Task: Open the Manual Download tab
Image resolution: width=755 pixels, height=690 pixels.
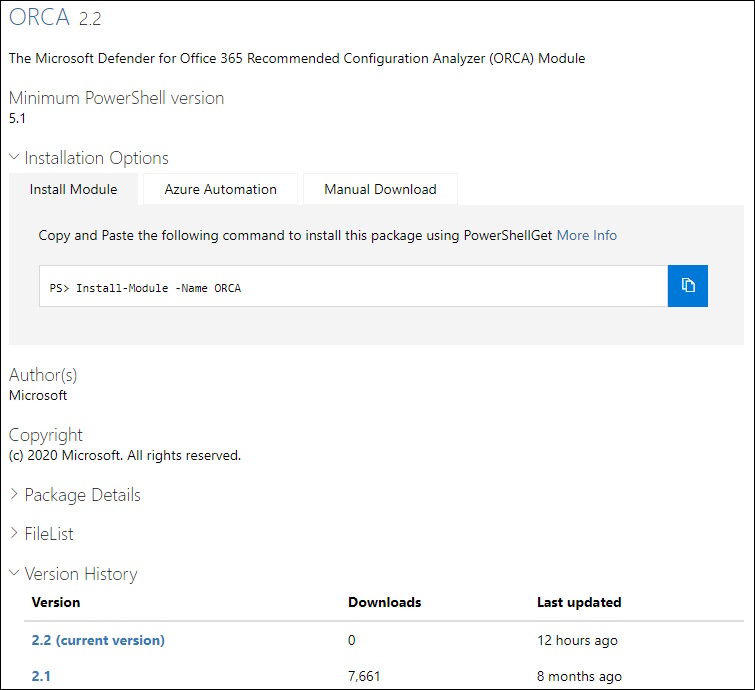Action: pyautogui.click(x=380, y=189)
